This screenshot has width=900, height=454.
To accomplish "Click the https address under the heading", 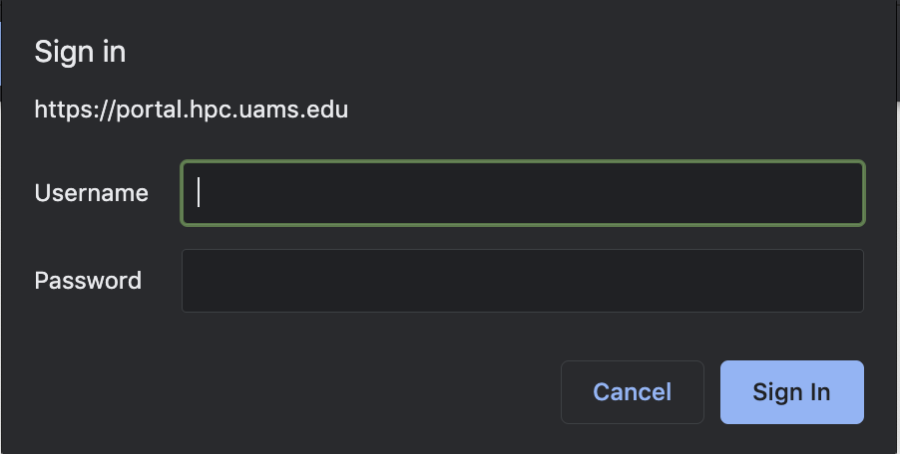I will point(191,110).
